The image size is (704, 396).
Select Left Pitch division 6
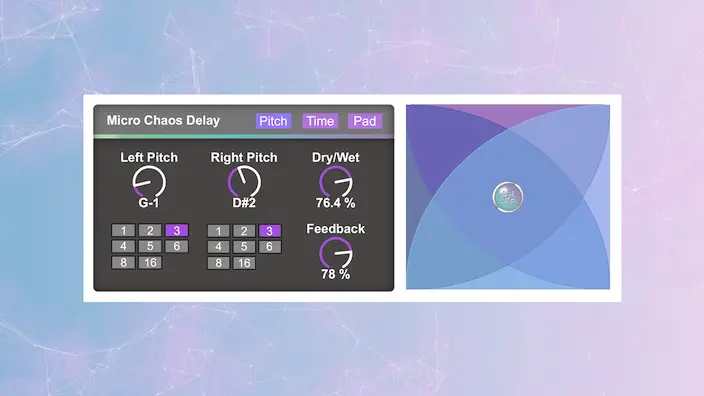176,246
